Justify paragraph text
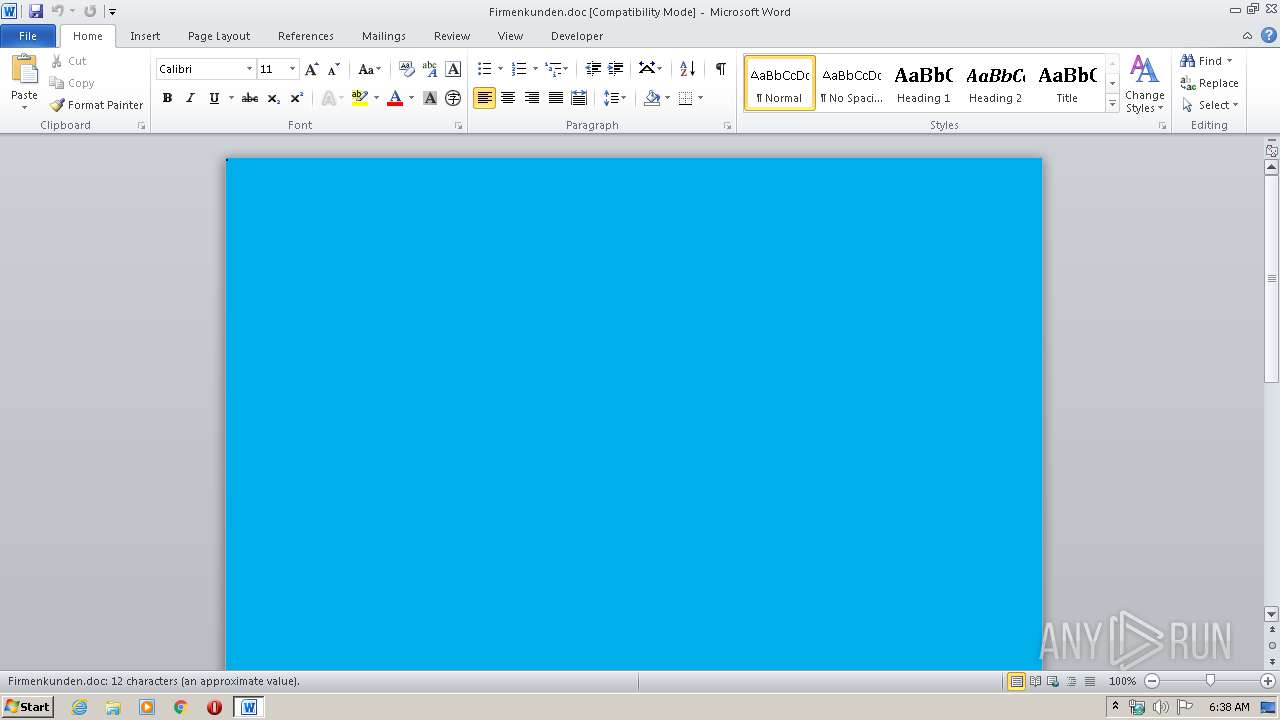Screen dimensions: 1280x720 pos(555,98)
